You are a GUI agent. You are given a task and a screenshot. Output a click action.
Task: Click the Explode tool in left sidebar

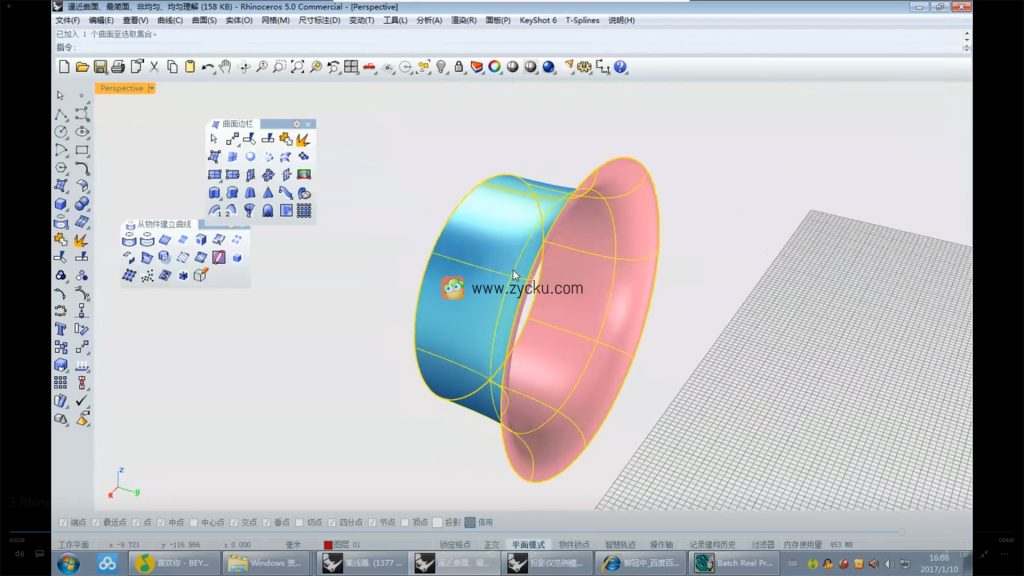81,240
